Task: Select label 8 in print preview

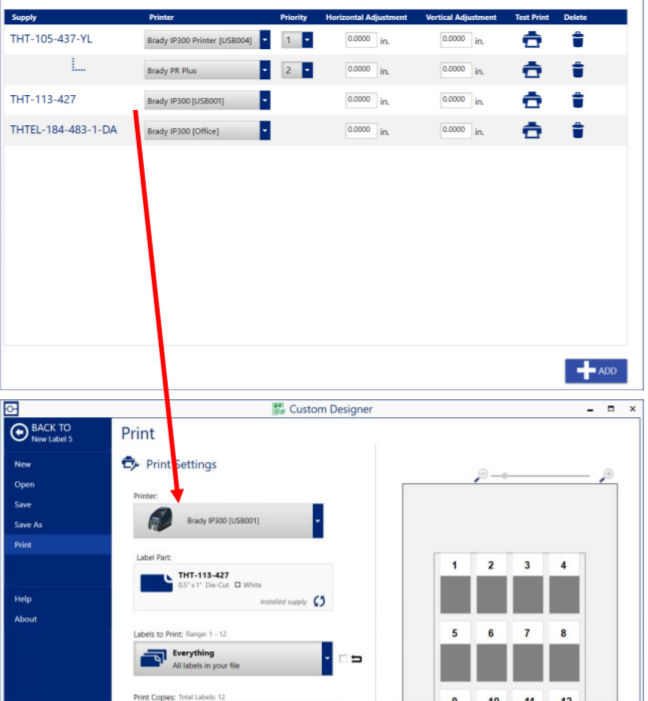Action: [564, 652]
